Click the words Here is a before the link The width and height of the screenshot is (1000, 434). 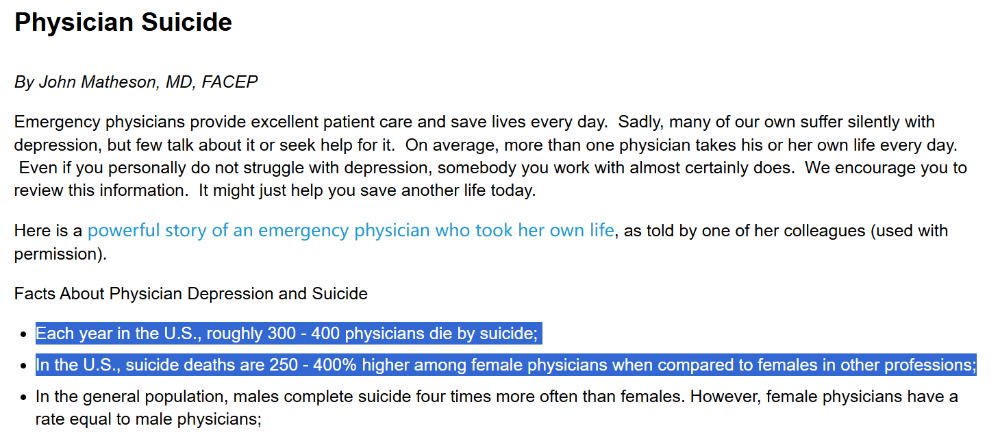tap(48, 232)
